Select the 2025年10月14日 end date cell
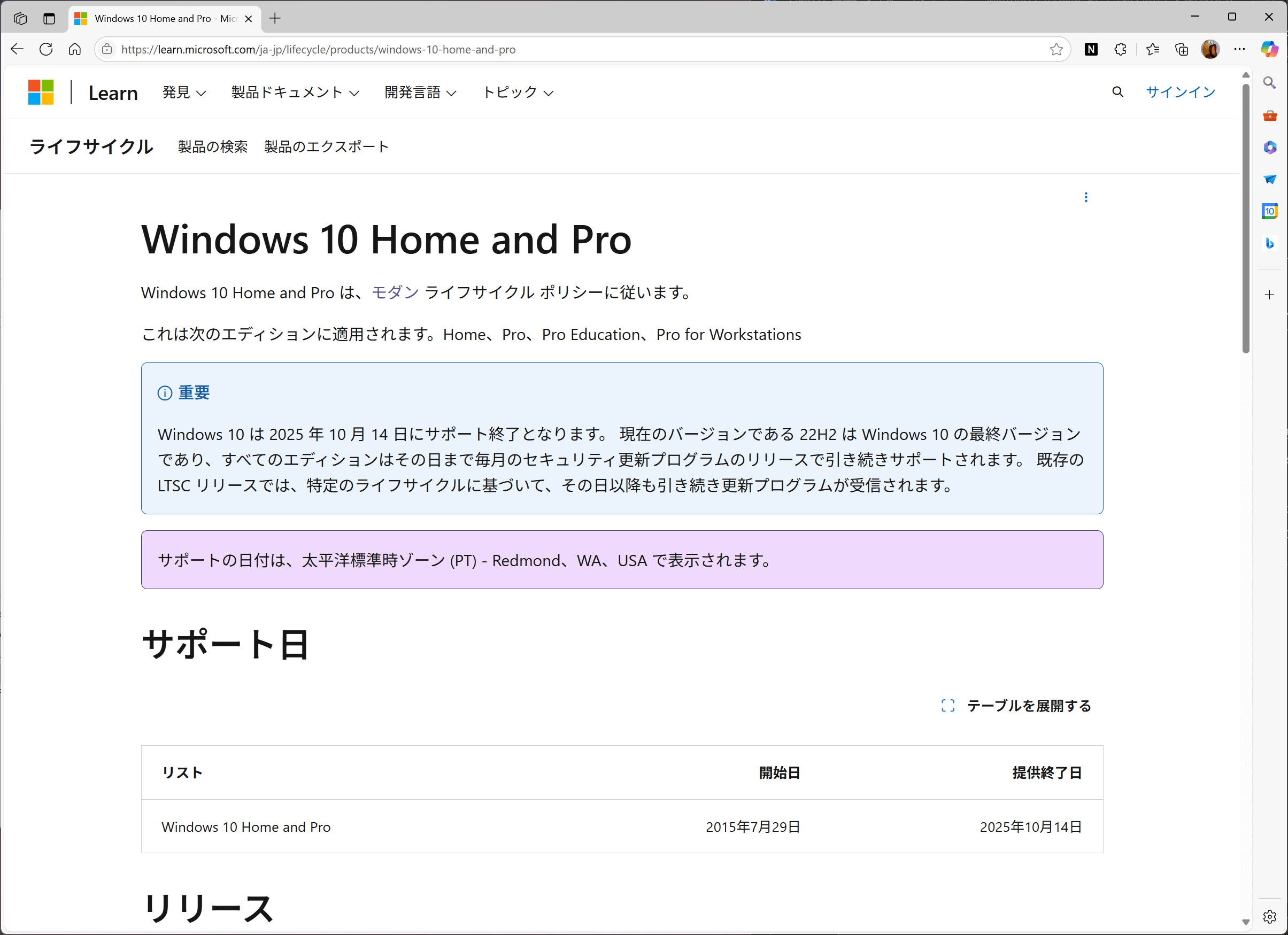 1031,826
